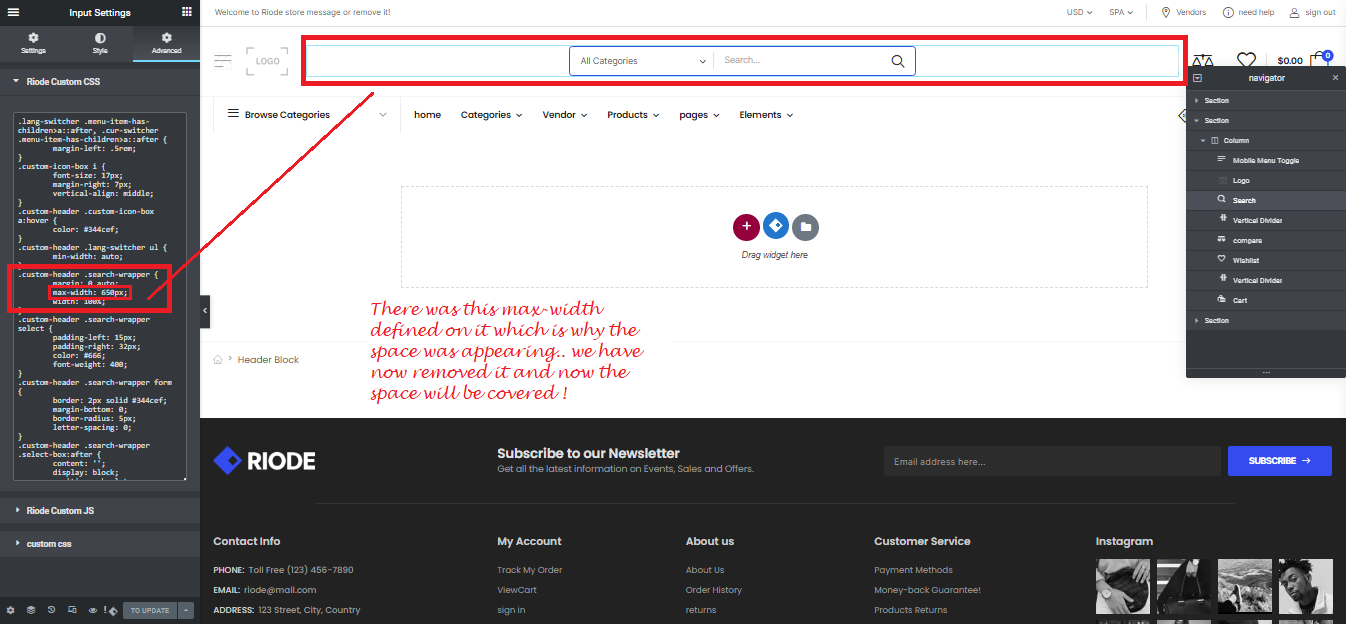Add new section with plus button

pos(746,227)
